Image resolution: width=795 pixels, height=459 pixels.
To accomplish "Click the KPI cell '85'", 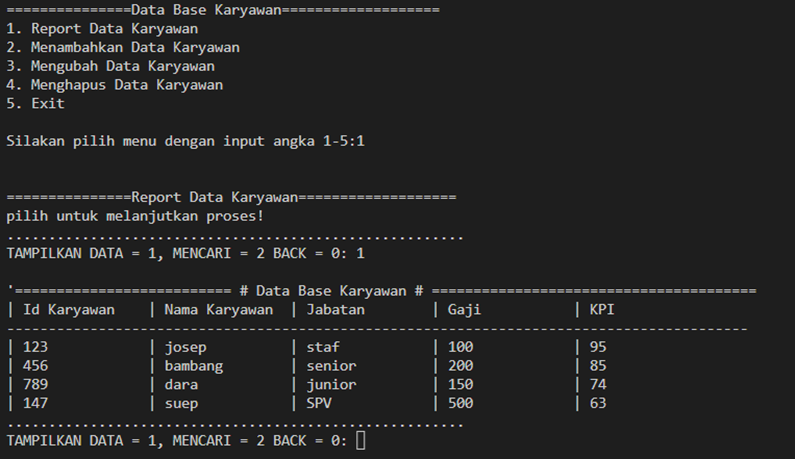I will click(x=598, y=366).
